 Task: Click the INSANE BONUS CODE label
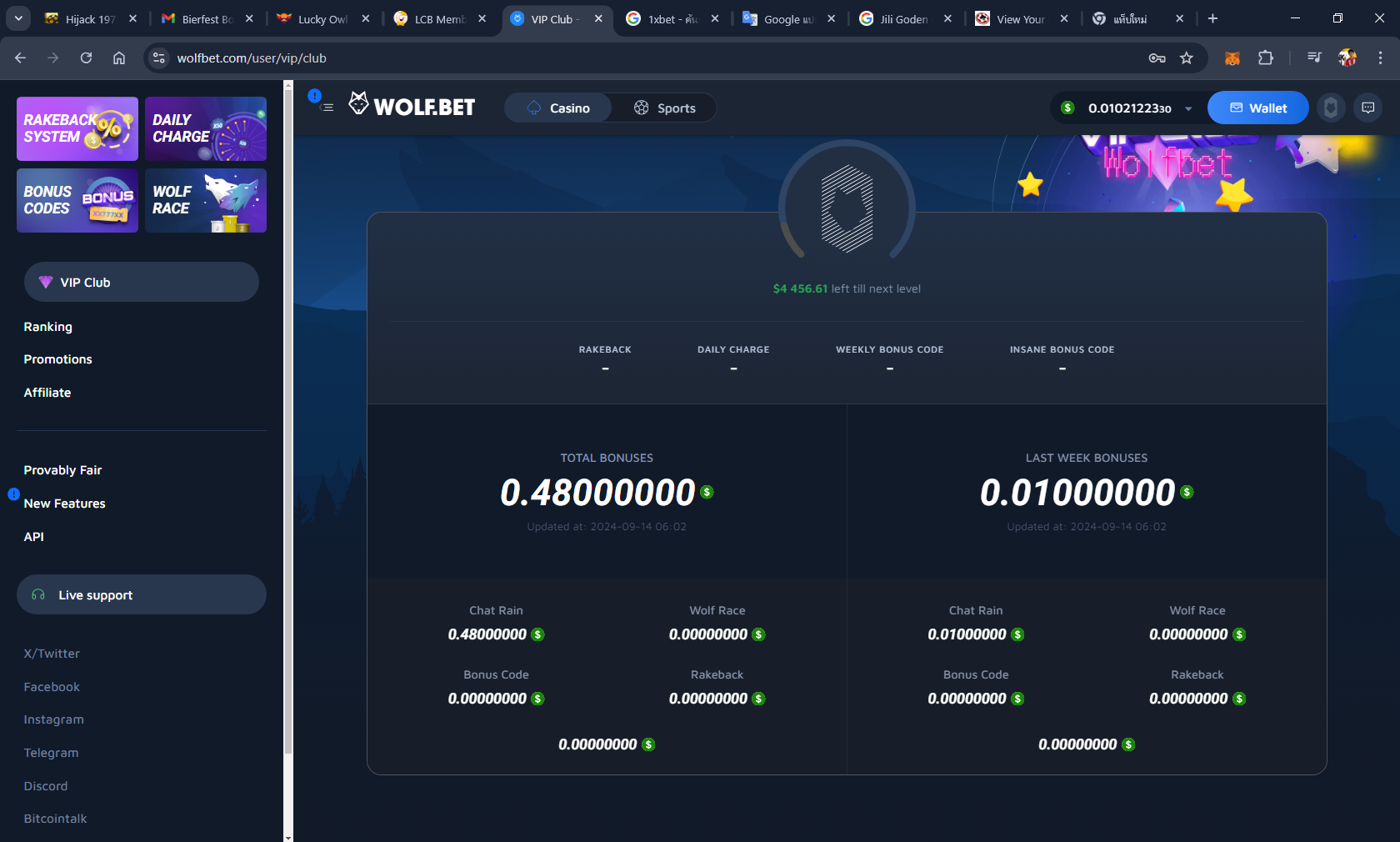click(1062, 349)
